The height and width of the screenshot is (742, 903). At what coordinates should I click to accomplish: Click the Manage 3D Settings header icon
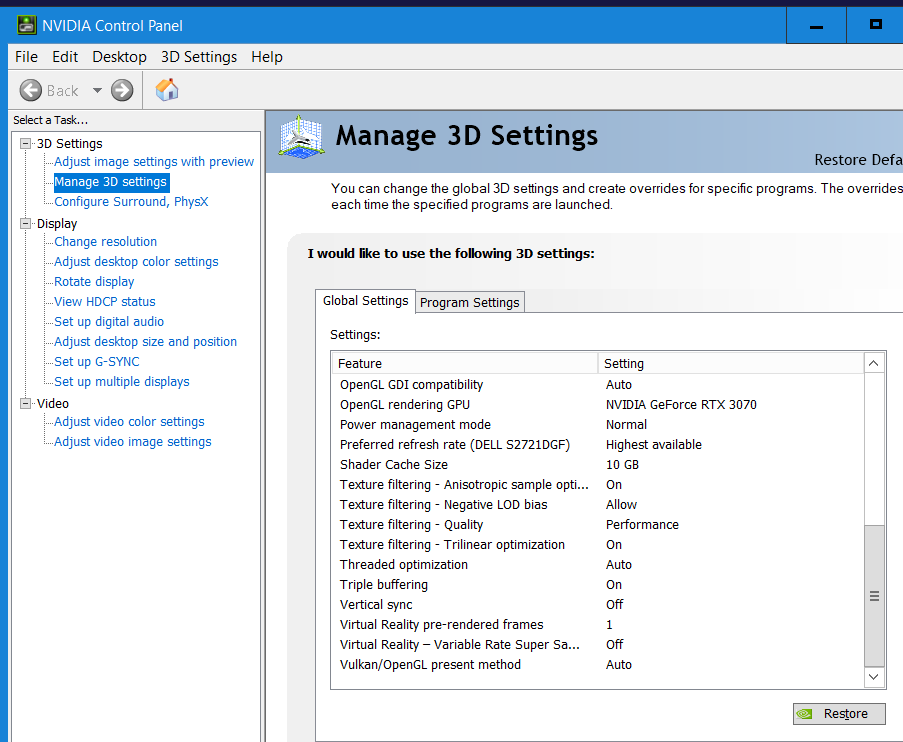[x=301, y=136]
